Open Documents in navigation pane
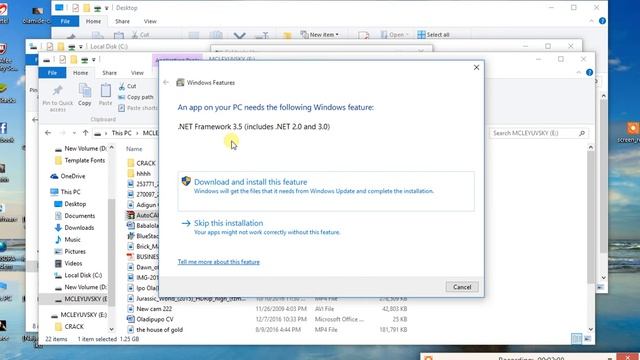The height and width of the screenshot is (360, 640). (75, 216)
